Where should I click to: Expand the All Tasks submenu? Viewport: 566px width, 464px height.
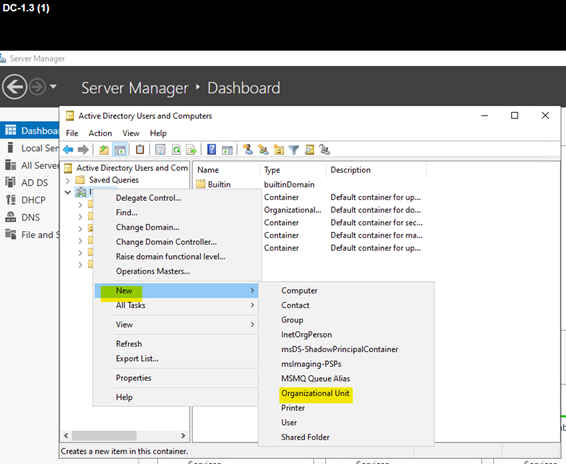click(x=176, y=305)
